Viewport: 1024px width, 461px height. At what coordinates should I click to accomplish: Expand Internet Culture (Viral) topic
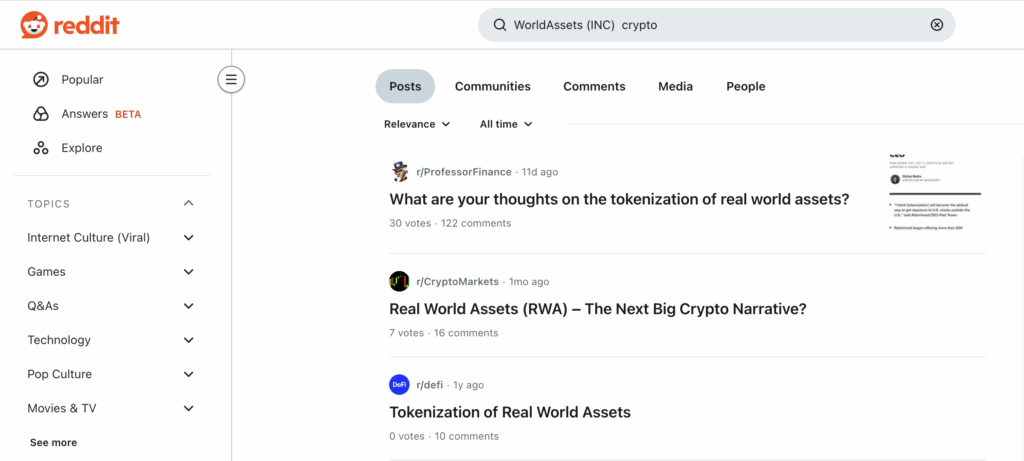click(x=188, y=238)
